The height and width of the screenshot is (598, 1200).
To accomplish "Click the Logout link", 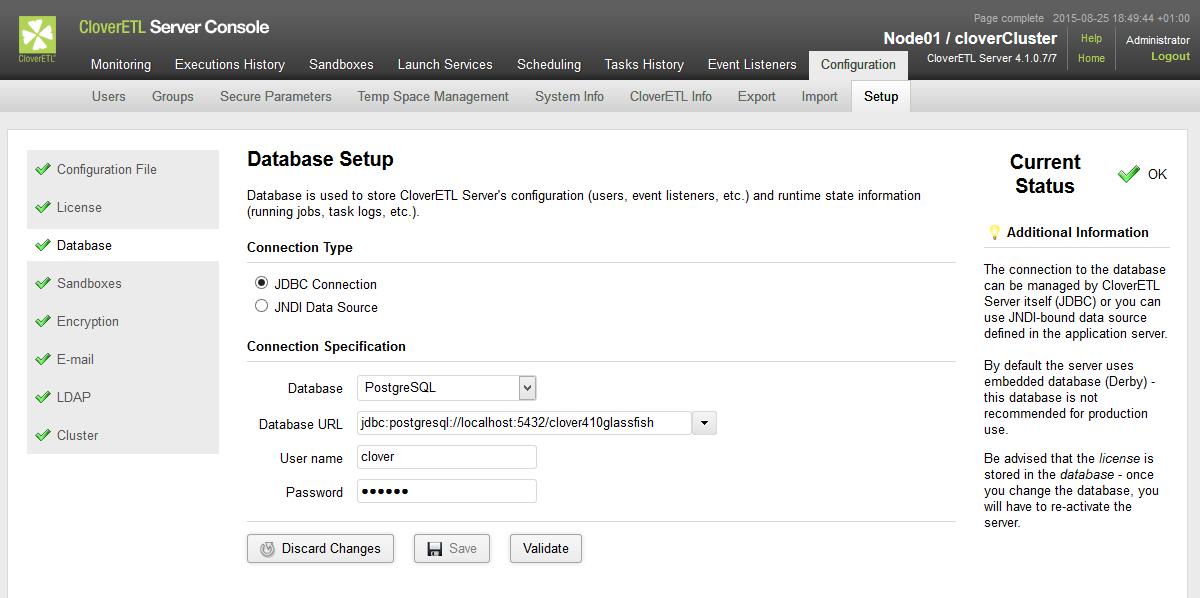I will (1170, 57).
